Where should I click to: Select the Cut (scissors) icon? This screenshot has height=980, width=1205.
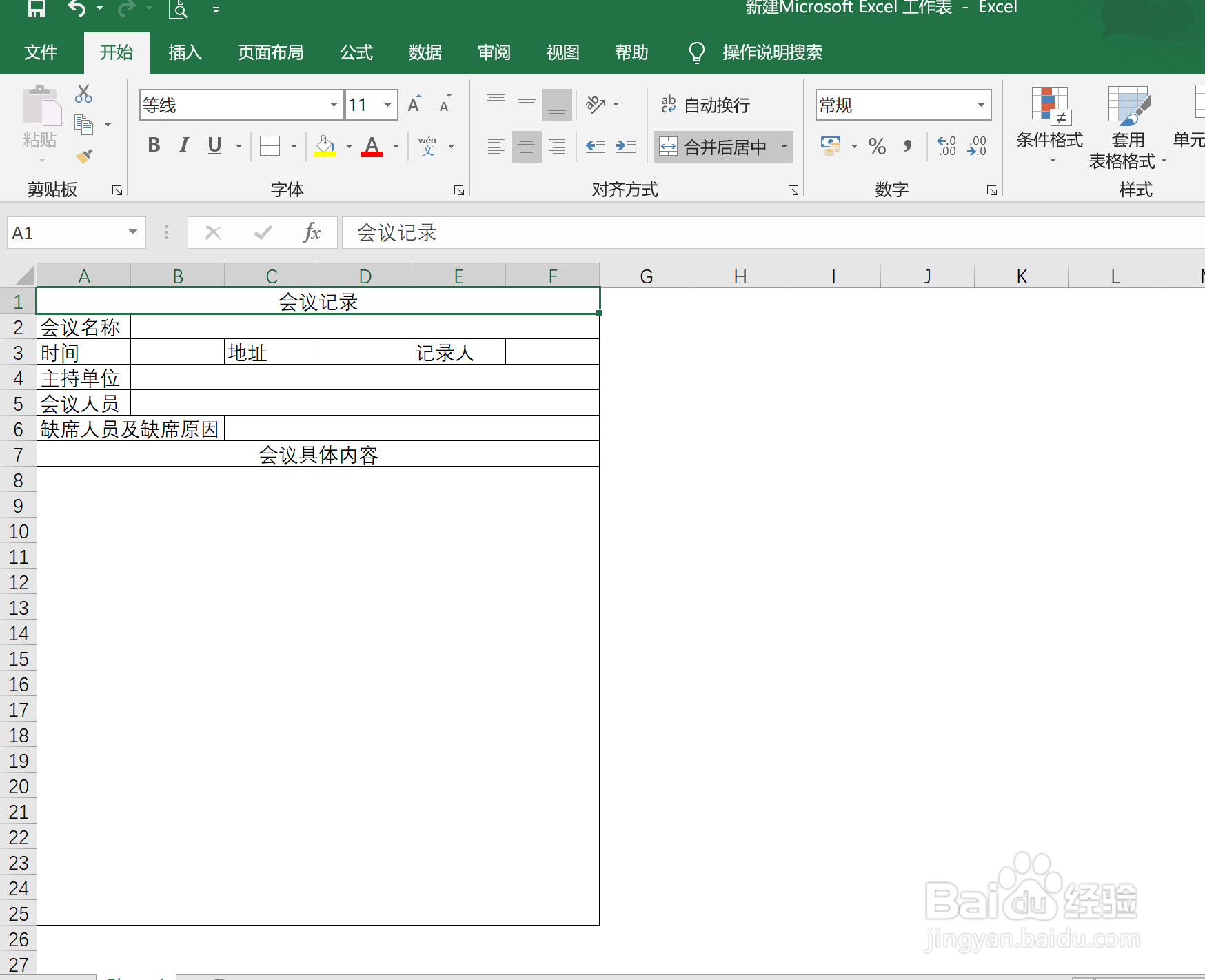[x=83, y=93]
